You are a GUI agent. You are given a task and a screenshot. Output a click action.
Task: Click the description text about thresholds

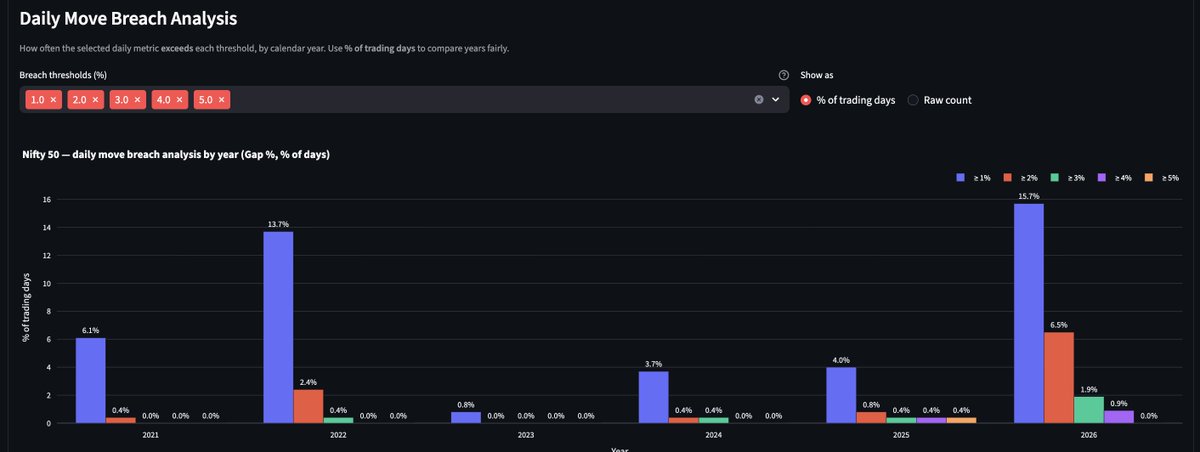pyautogui.click(x=264, y=48)
